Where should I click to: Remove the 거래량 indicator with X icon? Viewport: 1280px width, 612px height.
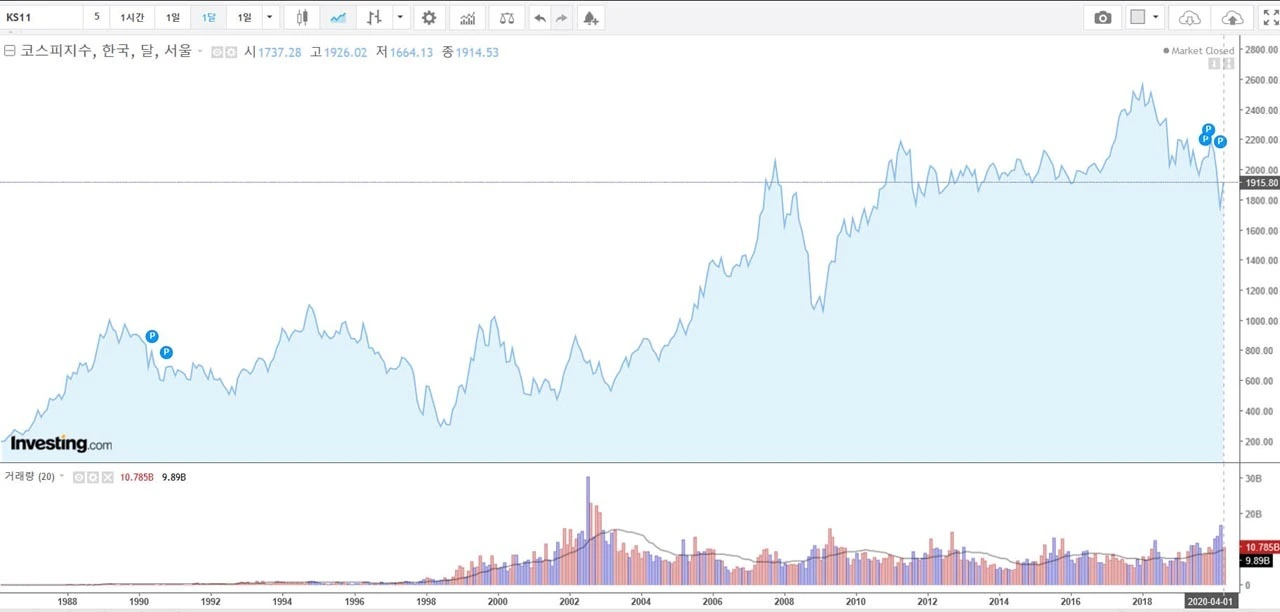106,477
